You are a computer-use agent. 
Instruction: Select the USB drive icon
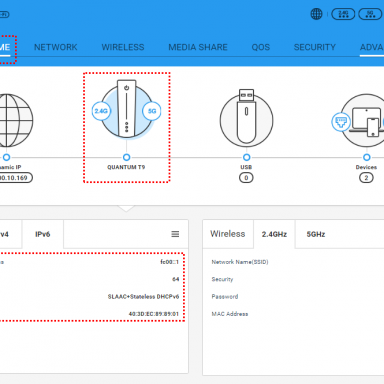246,117
